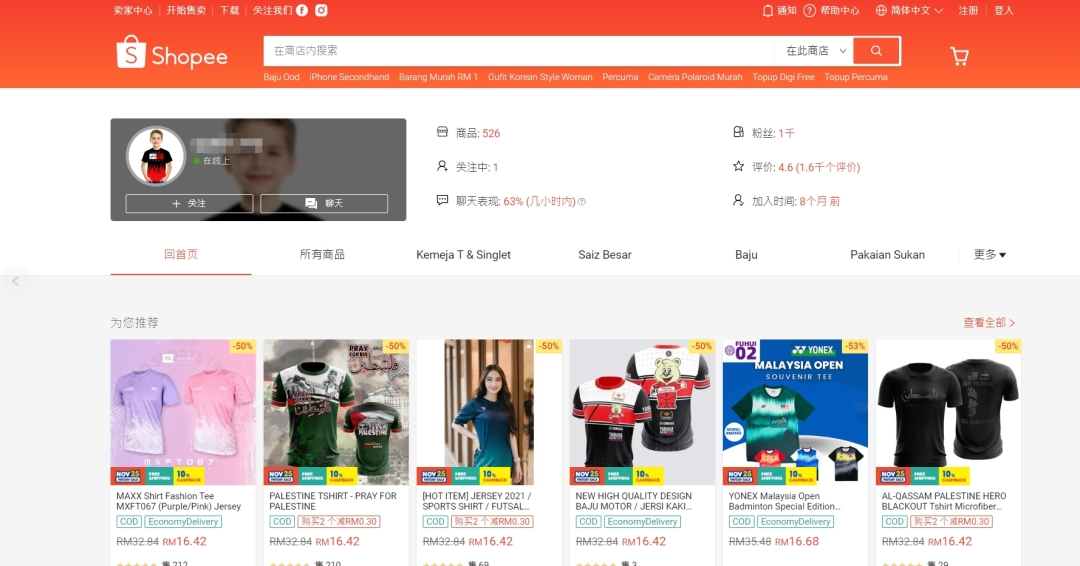Viewport: 1080px width, 566px height.
Task: Click the followers 1千 stat
Action: pos(764,133)
